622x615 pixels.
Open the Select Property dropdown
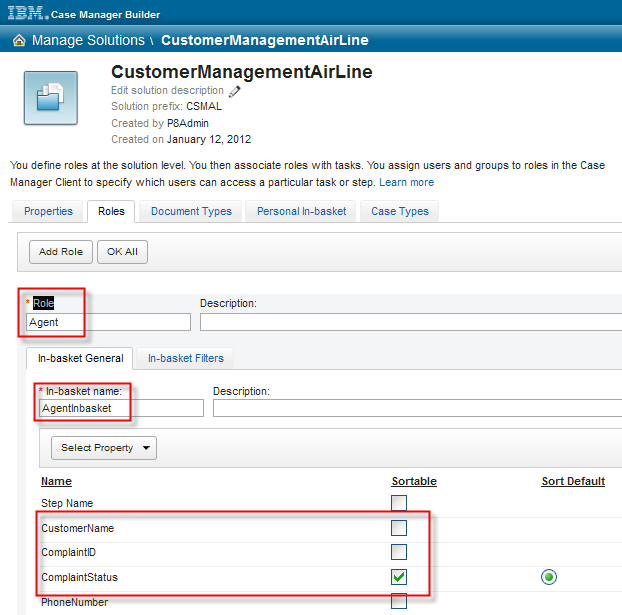(104, 448)
